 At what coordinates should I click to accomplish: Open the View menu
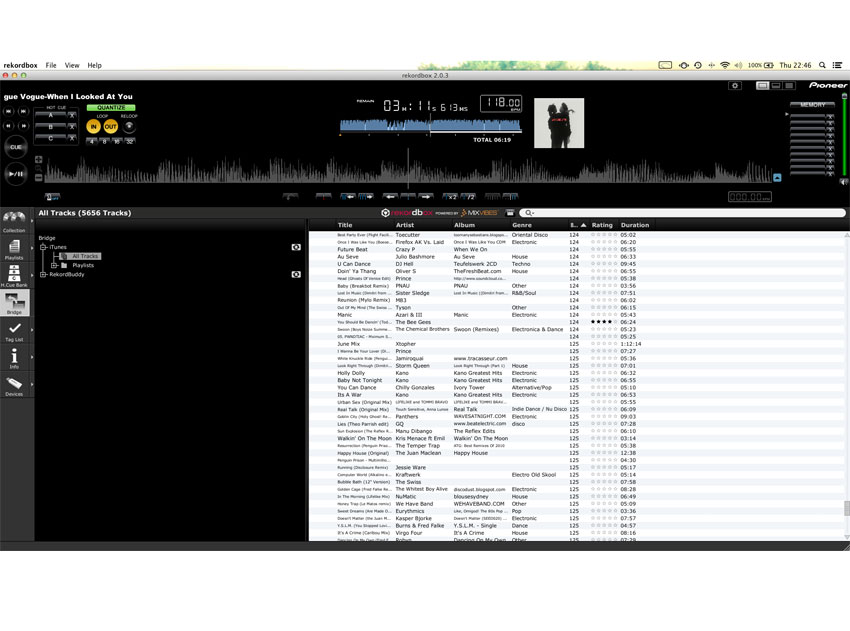click(x=72, y=65)
